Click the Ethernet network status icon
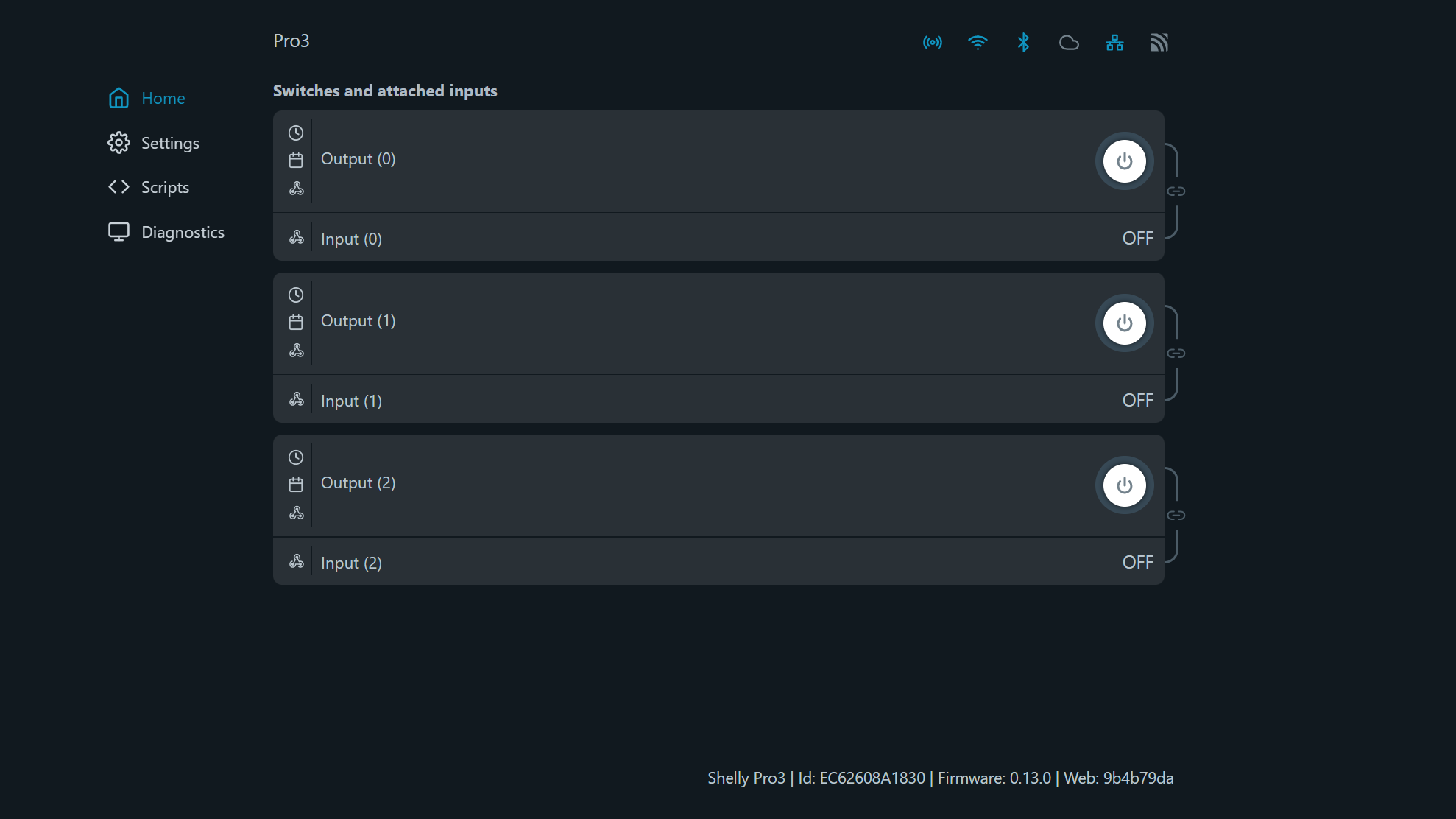This screenshot has height=819, width=1456. pos(1114,43)
